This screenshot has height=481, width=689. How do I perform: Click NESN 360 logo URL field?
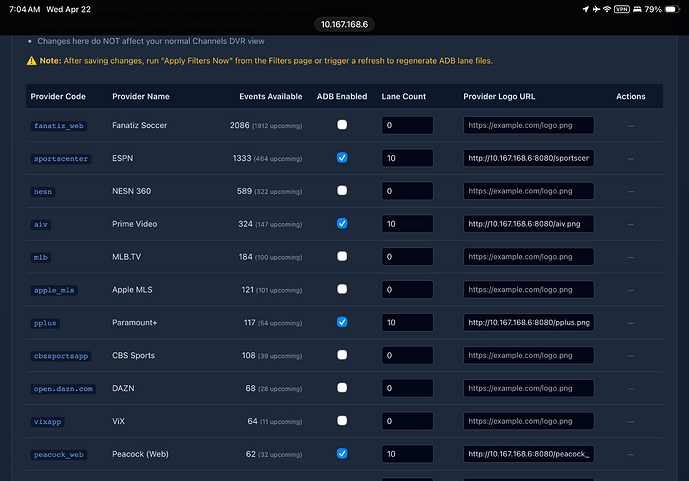coord(529,191)
